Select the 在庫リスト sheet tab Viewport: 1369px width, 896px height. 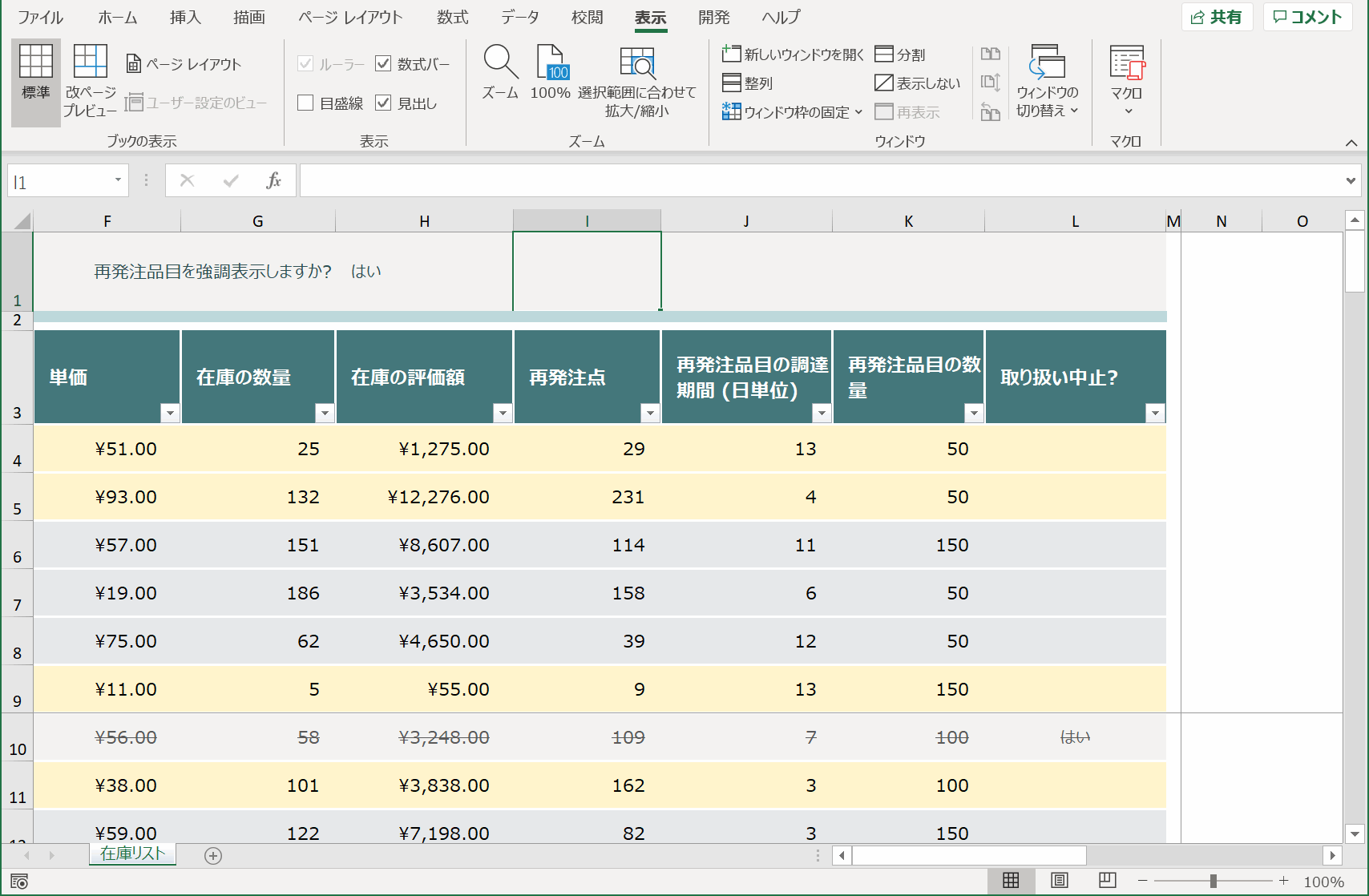click(x=132, y=854)
